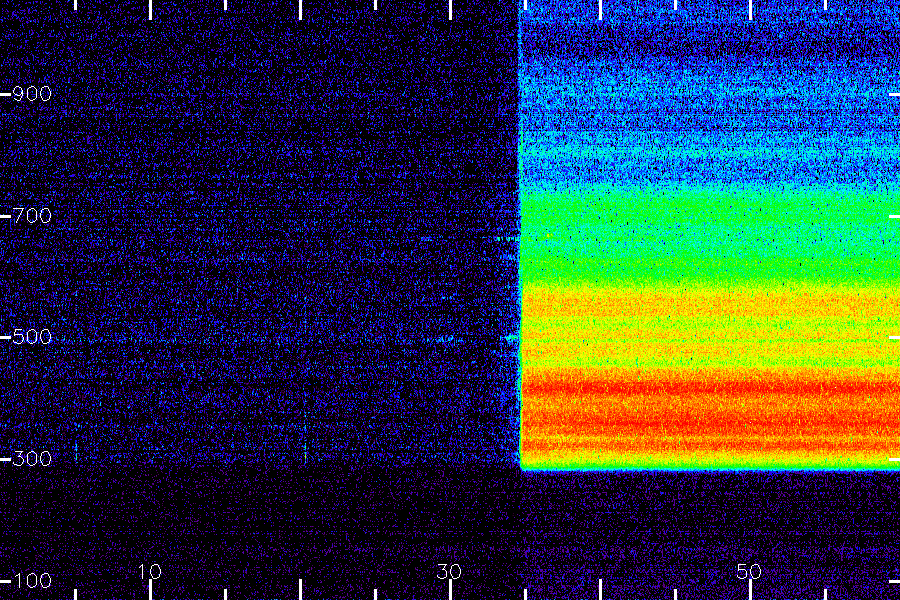Click the 900 label on the vertical axis
The width and height of the screenshot is (900, 600).
(32, 94)
